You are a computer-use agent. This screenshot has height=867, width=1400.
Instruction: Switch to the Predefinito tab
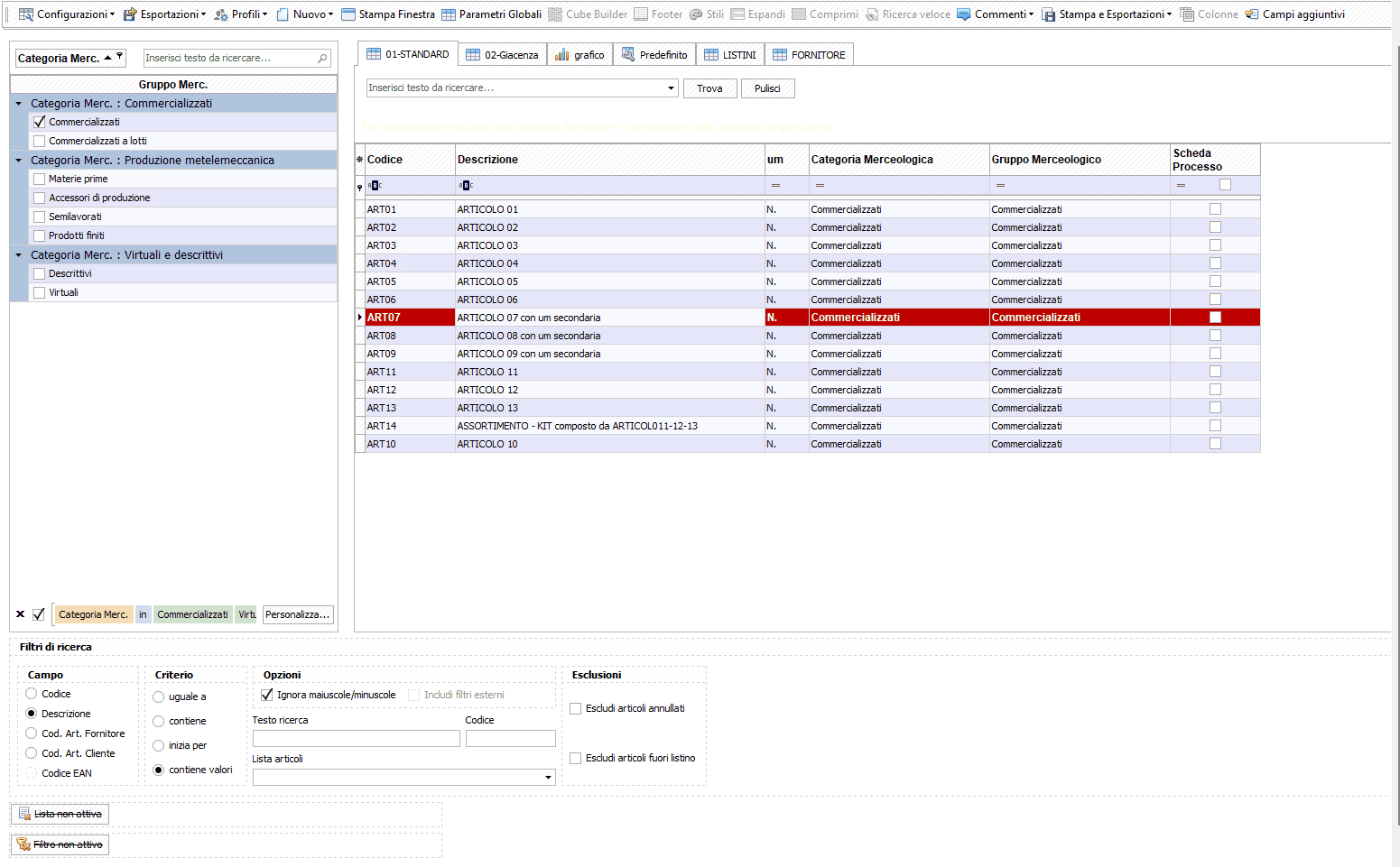tap(654, 55)
